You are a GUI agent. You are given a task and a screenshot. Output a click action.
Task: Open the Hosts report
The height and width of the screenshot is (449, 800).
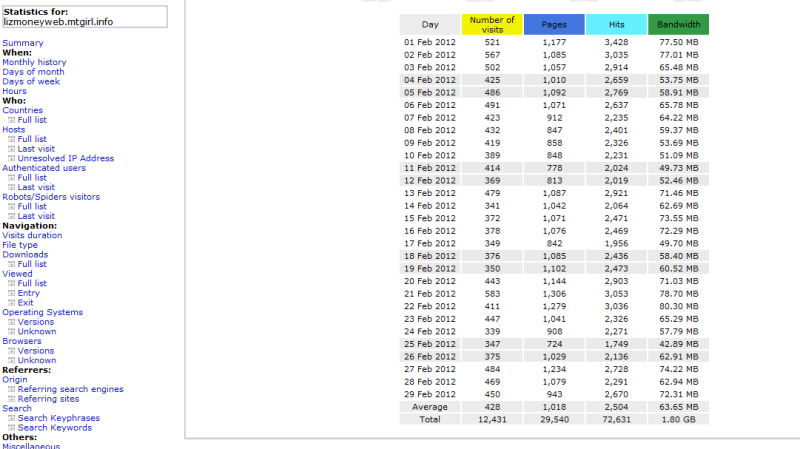14,130
